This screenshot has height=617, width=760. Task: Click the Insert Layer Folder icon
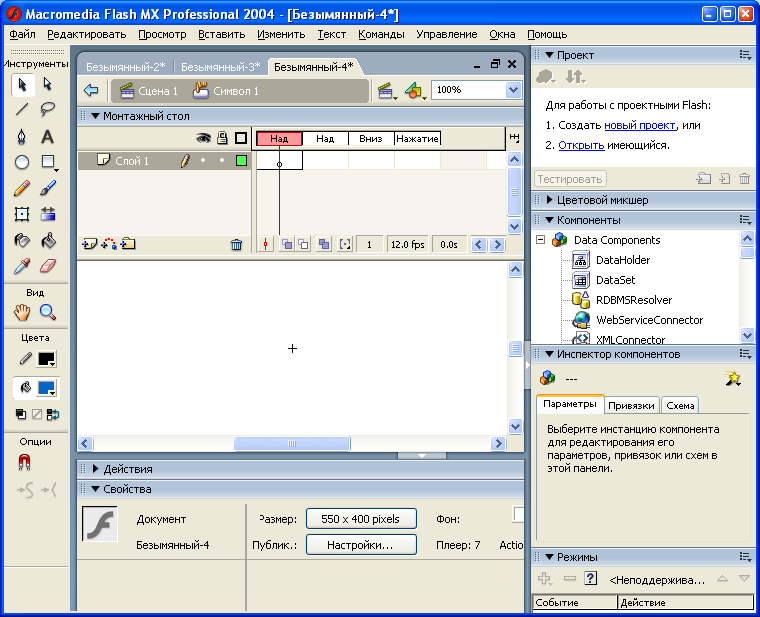coord(128,244)
